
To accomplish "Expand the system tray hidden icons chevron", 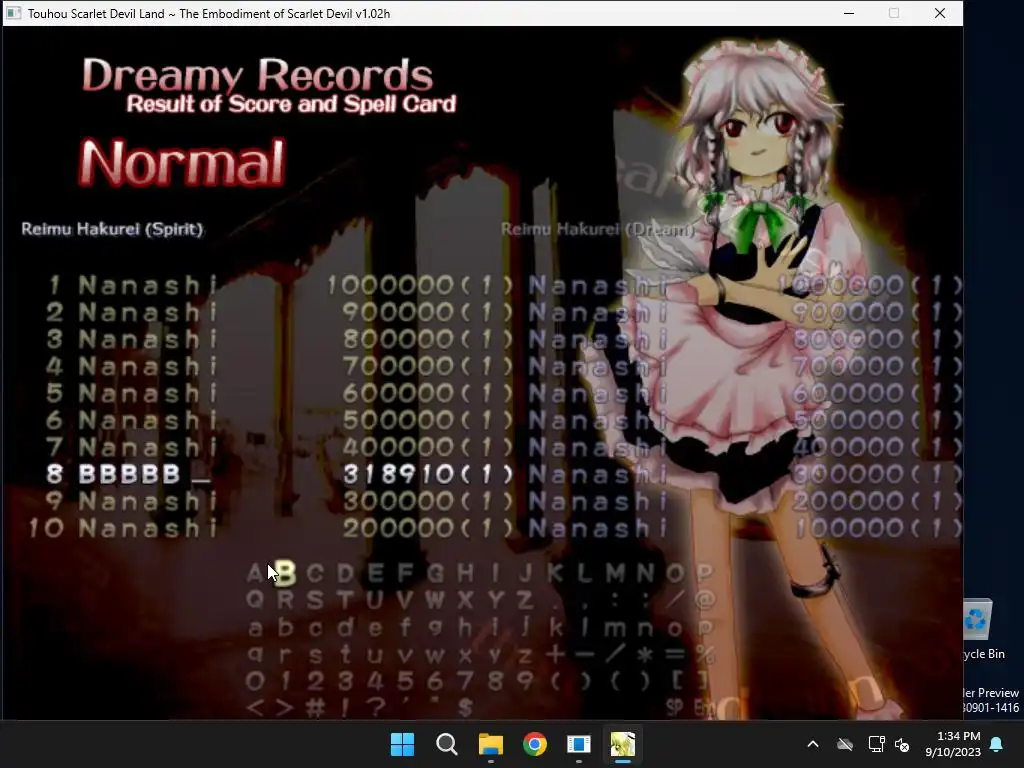I will pyautogui.click(x=813, y=744).
